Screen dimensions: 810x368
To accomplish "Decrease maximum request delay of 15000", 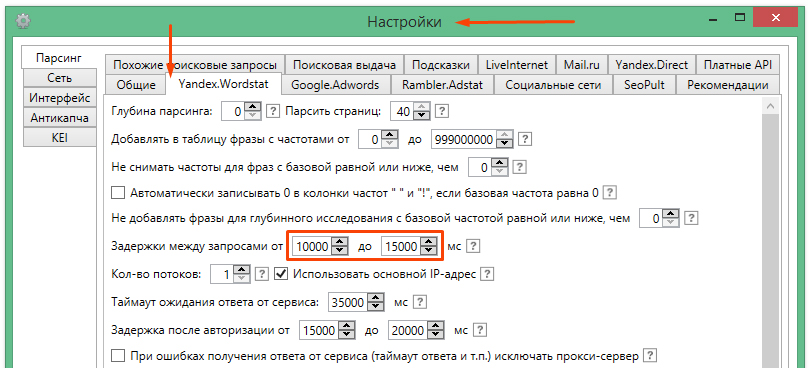I will (x=428, y=251).
